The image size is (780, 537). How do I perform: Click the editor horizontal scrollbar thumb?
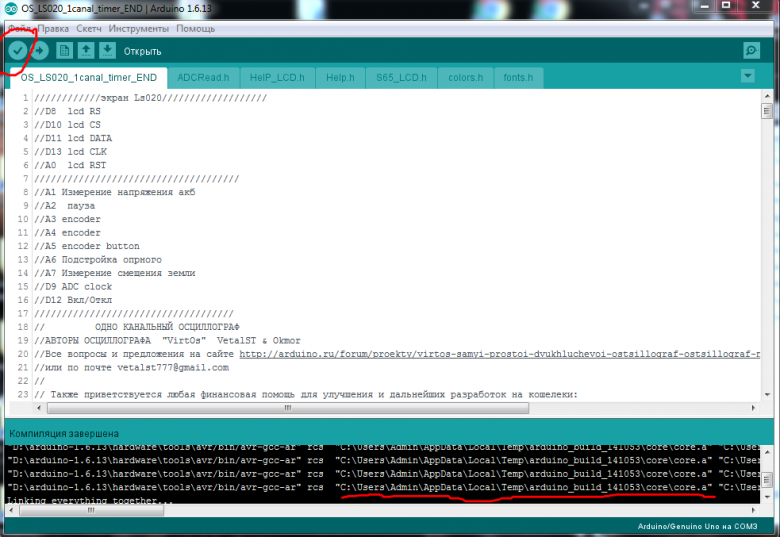pos(288,408)
